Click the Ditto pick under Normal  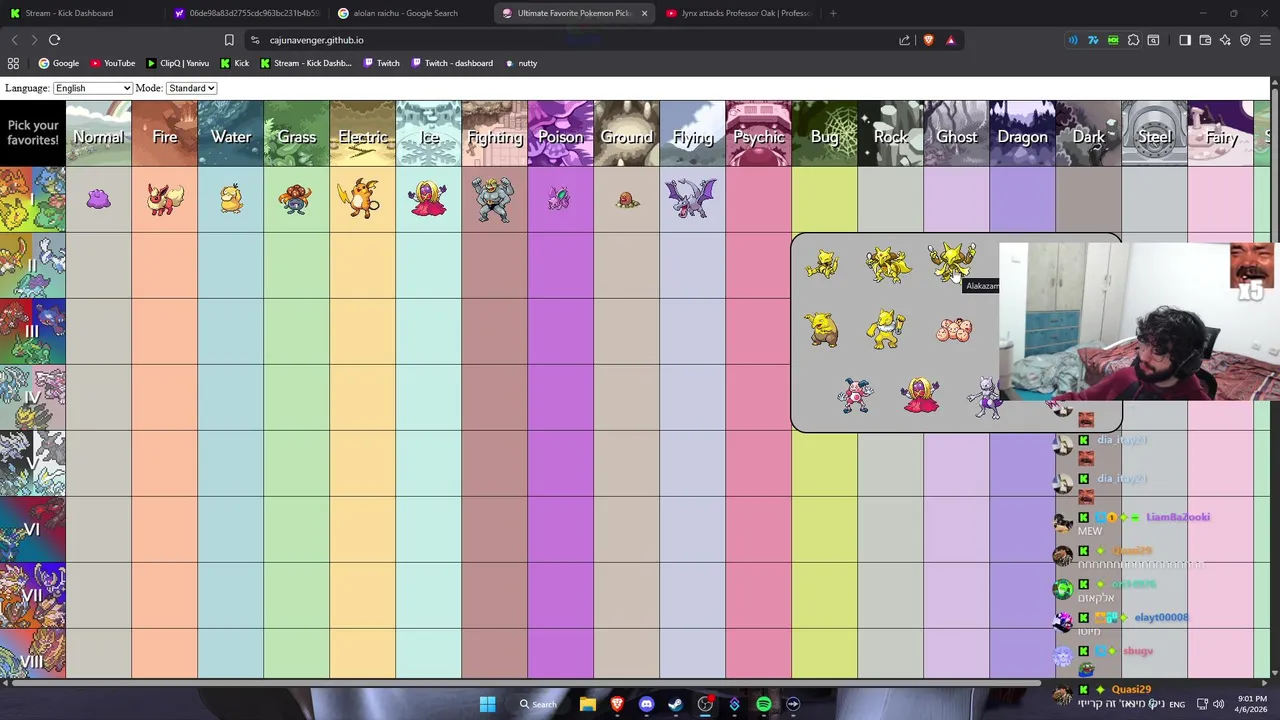point(98,199)
